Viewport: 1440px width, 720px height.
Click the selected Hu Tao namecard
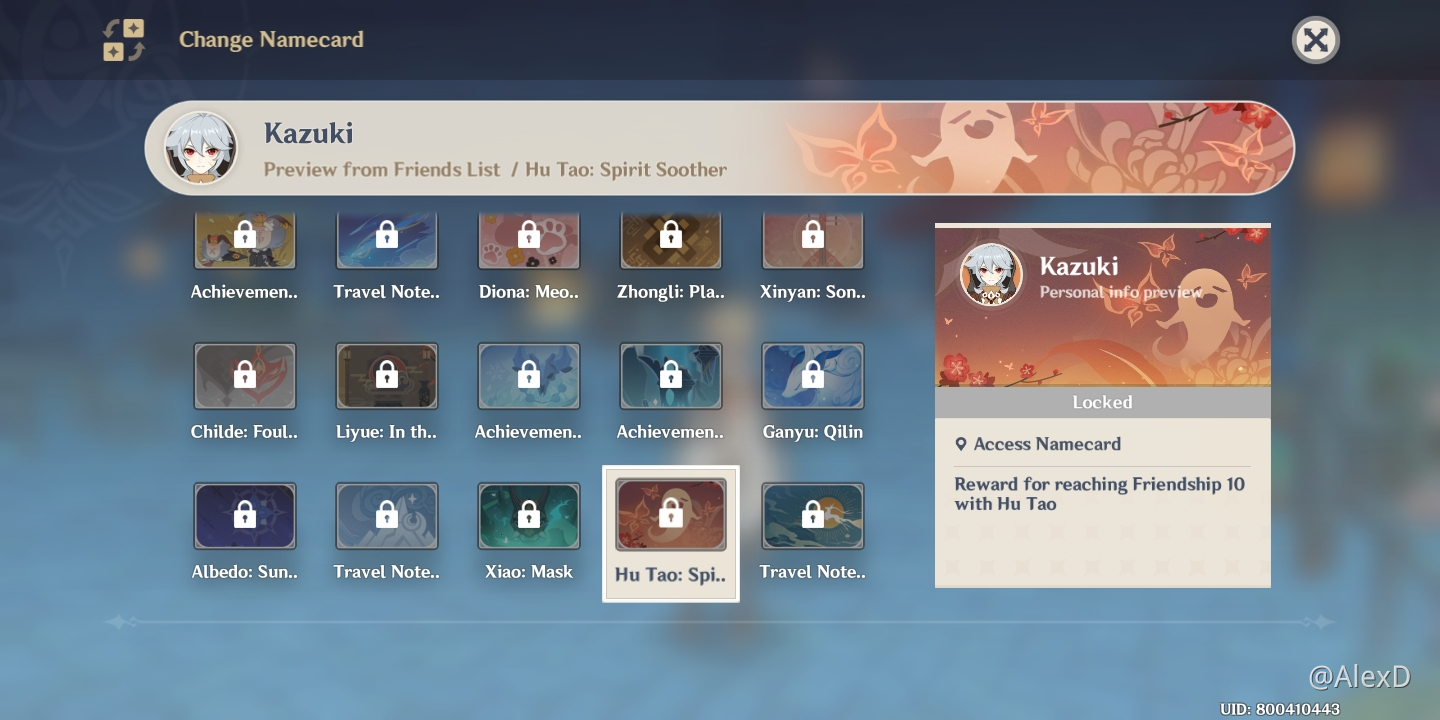pyautogui.click(x=671, y=517)
